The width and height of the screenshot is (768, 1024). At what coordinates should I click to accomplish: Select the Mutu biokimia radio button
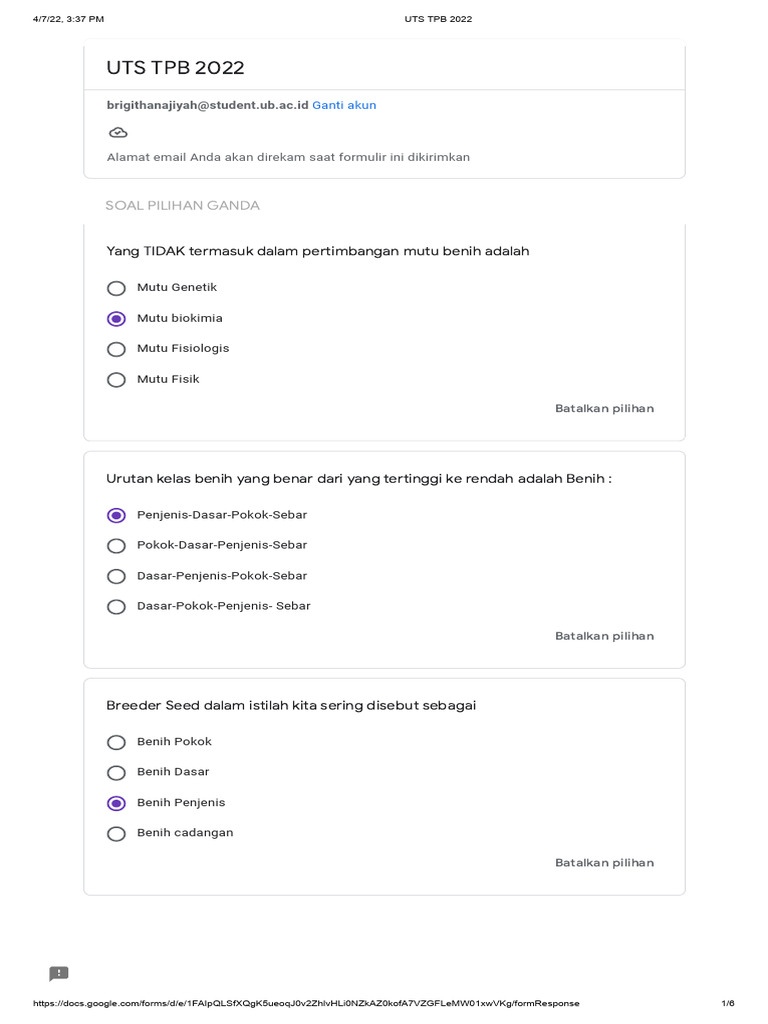coord(117,319)
